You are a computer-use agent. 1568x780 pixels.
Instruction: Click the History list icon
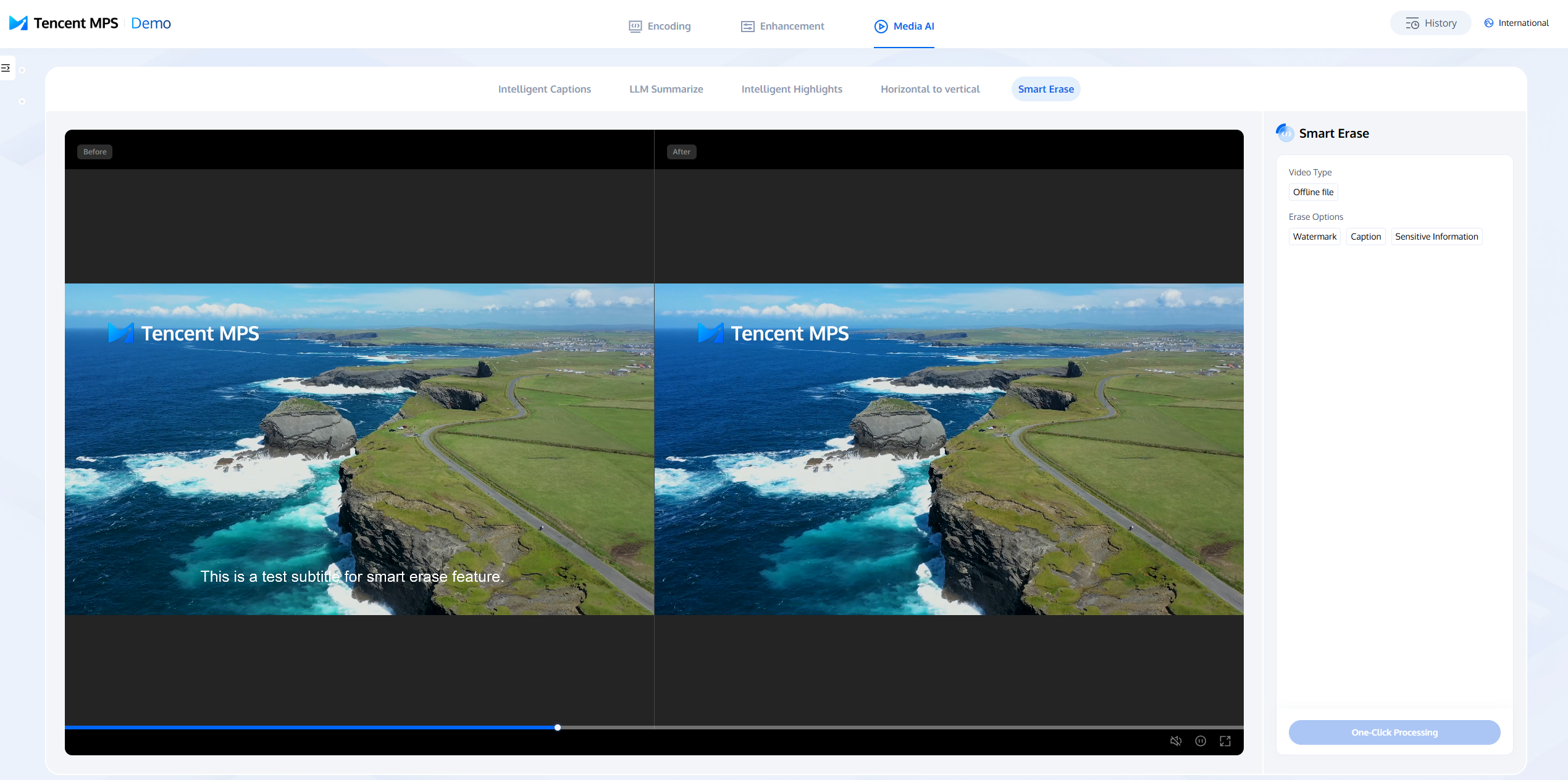(1412, 23)
